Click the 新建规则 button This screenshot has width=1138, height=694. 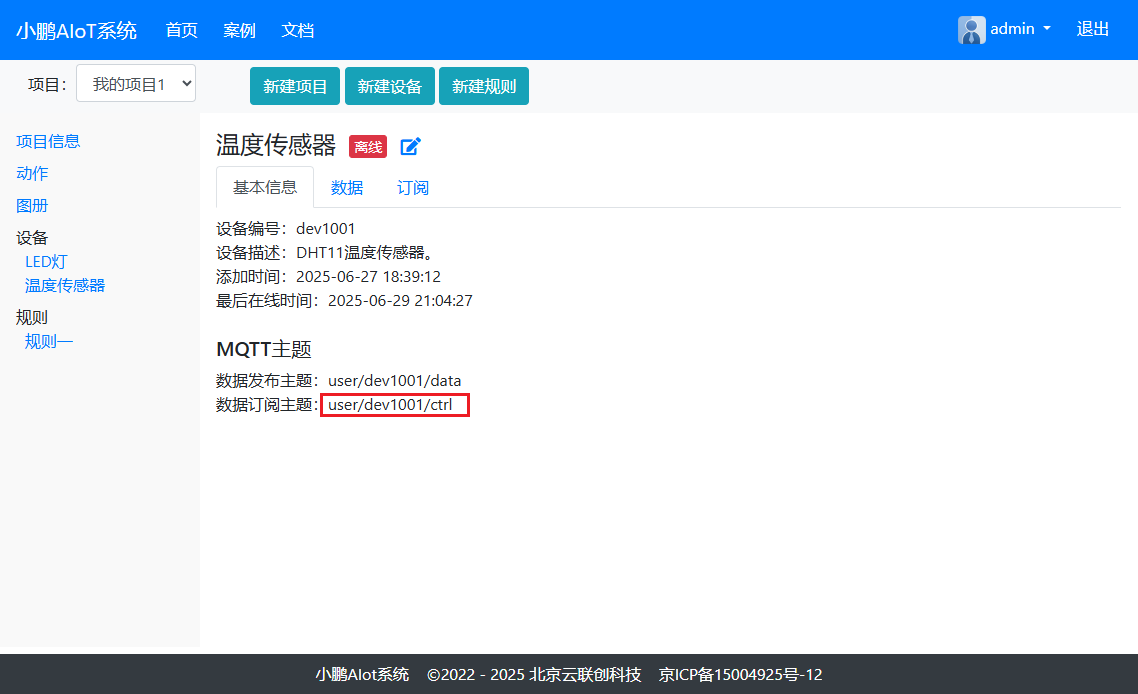[484, 86]
